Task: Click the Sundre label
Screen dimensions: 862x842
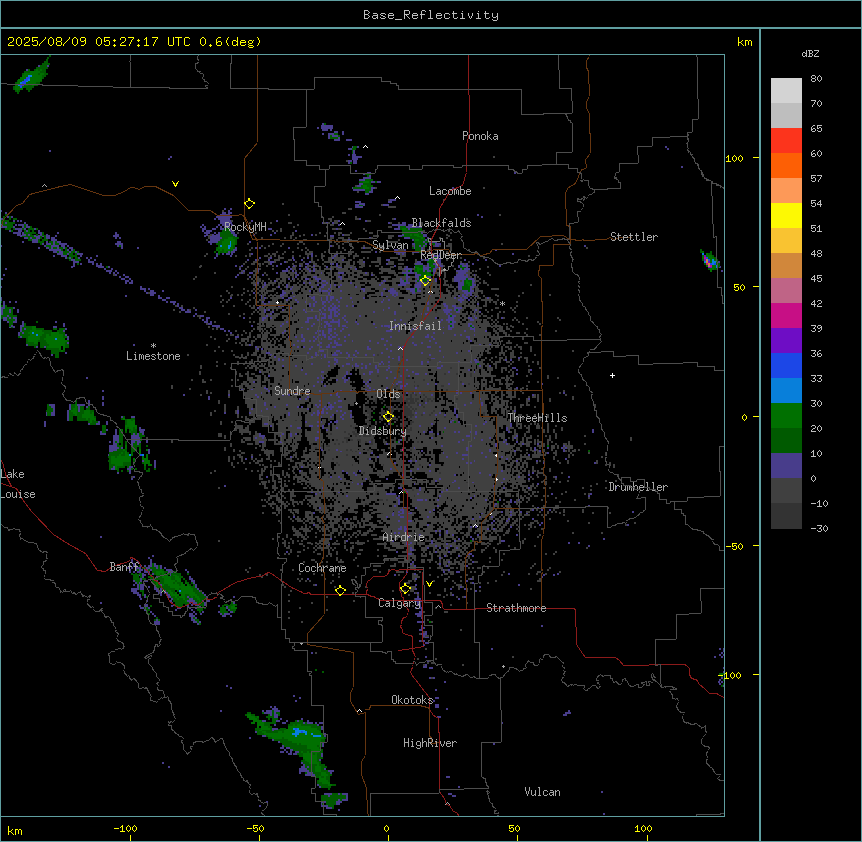Action: tap(292, 391)
